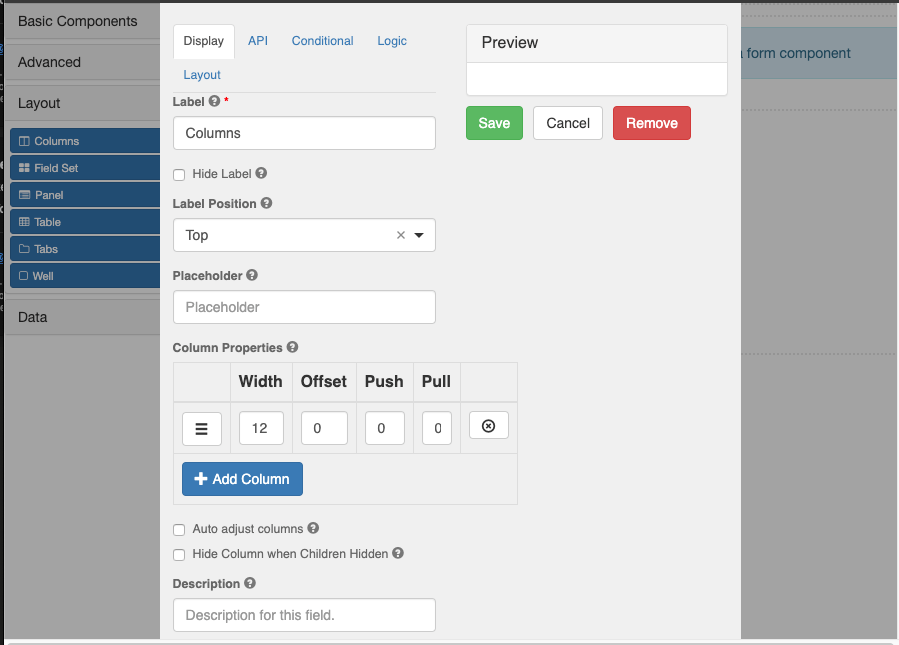Click the Add Column button
This screenshot has width=899, height=645.
tap(242, 478)
